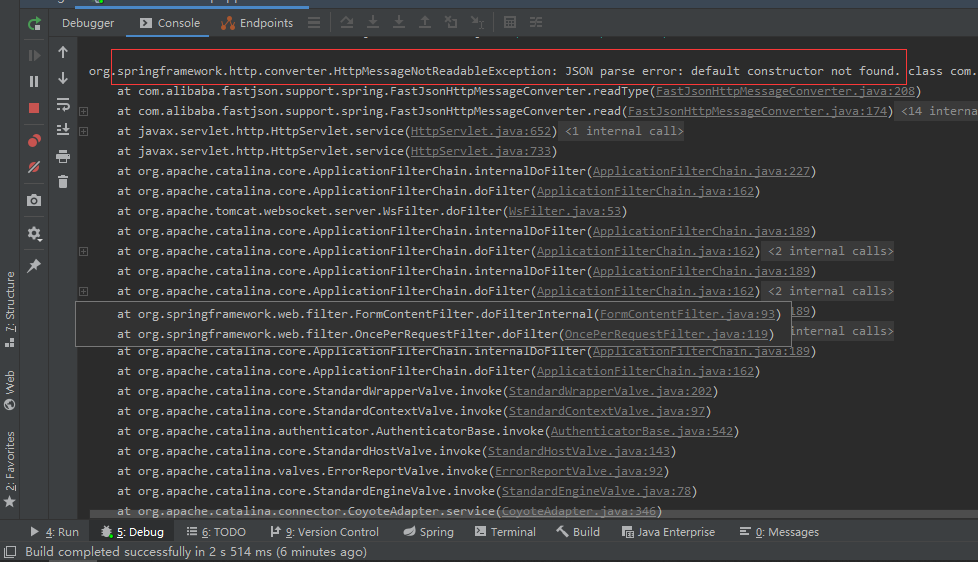Open the Build tool window
Screen dimensions: 978x562
pos(578,532)
